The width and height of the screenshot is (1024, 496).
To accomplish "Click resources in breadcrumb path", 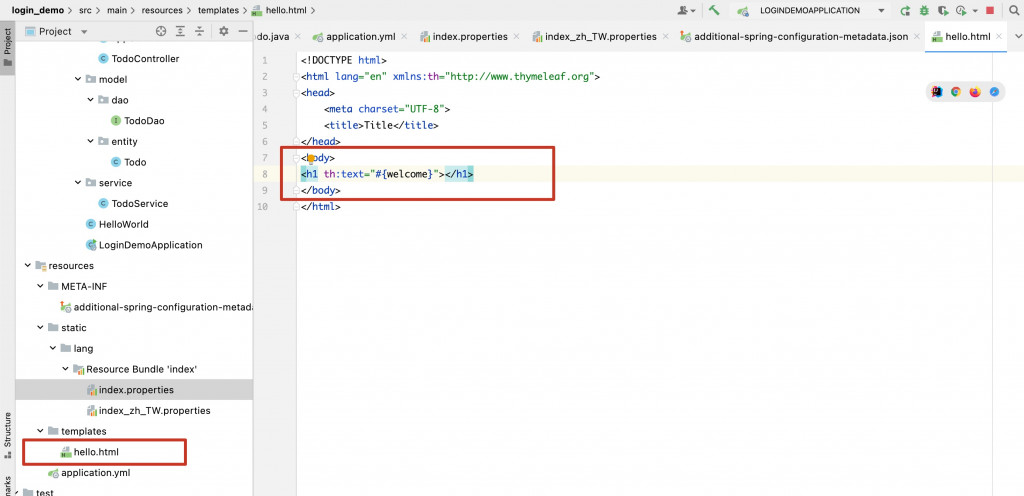I will tap(161, 10).
